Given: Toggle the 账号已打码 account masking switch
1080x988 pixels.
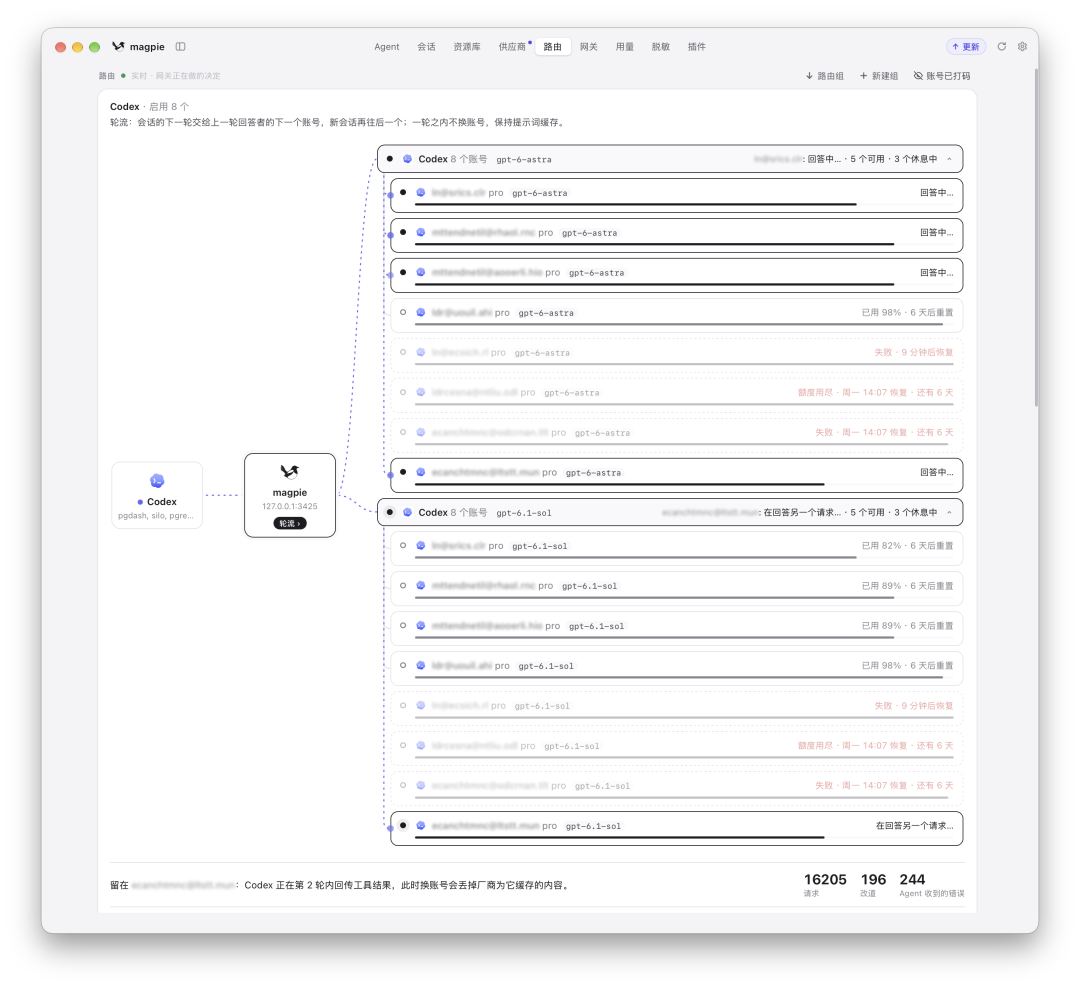Looking at the screenshot, I should pos(942,76).
